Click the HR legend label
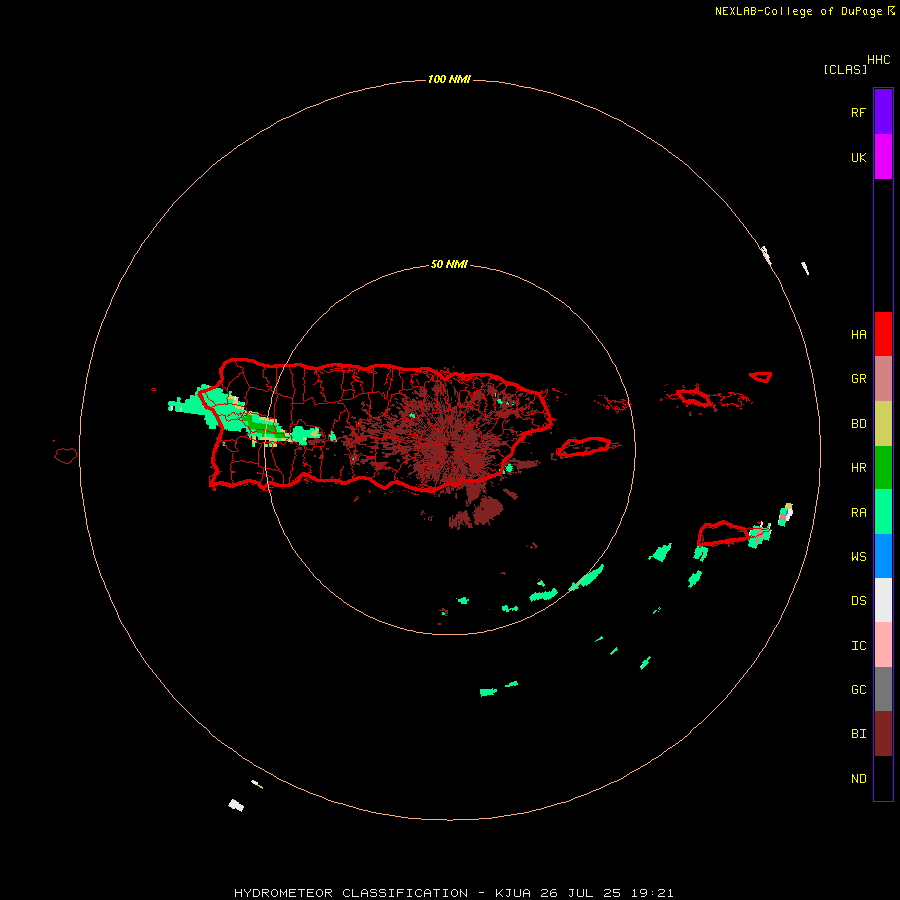The width and height of the screenshot is (900, 900). point(858,468)
